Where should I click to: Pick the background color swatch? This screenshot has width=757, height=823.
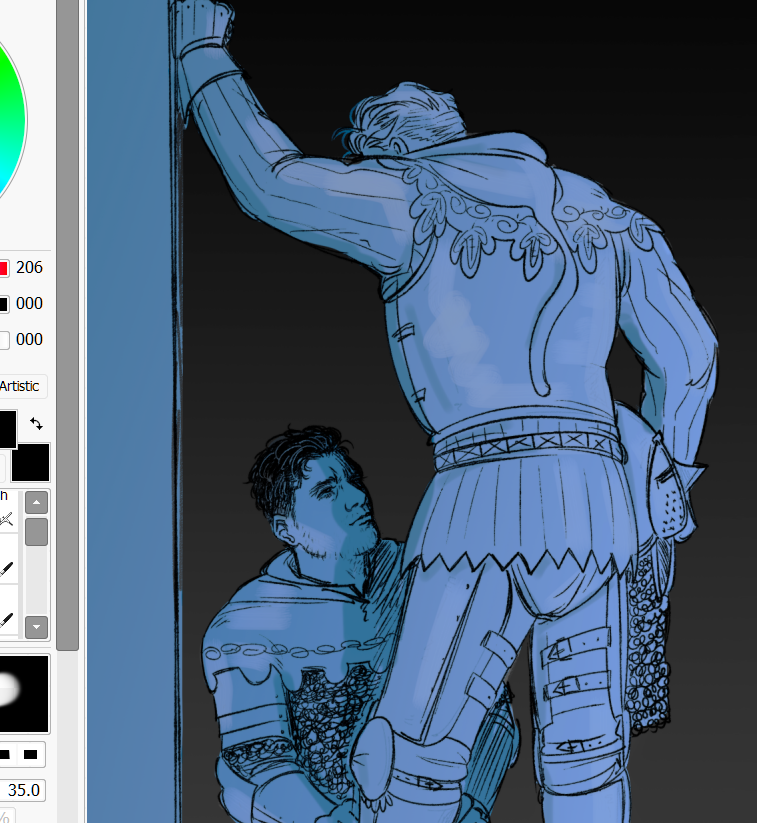(31, 462)
